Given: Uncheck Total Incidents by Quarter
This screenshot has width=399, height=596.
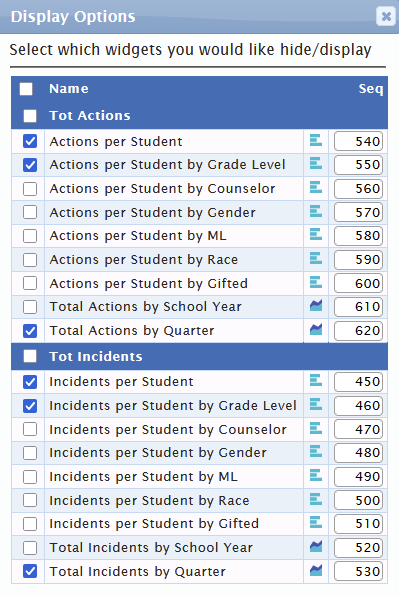Looking at the screenshot, I should coord(30,571).
